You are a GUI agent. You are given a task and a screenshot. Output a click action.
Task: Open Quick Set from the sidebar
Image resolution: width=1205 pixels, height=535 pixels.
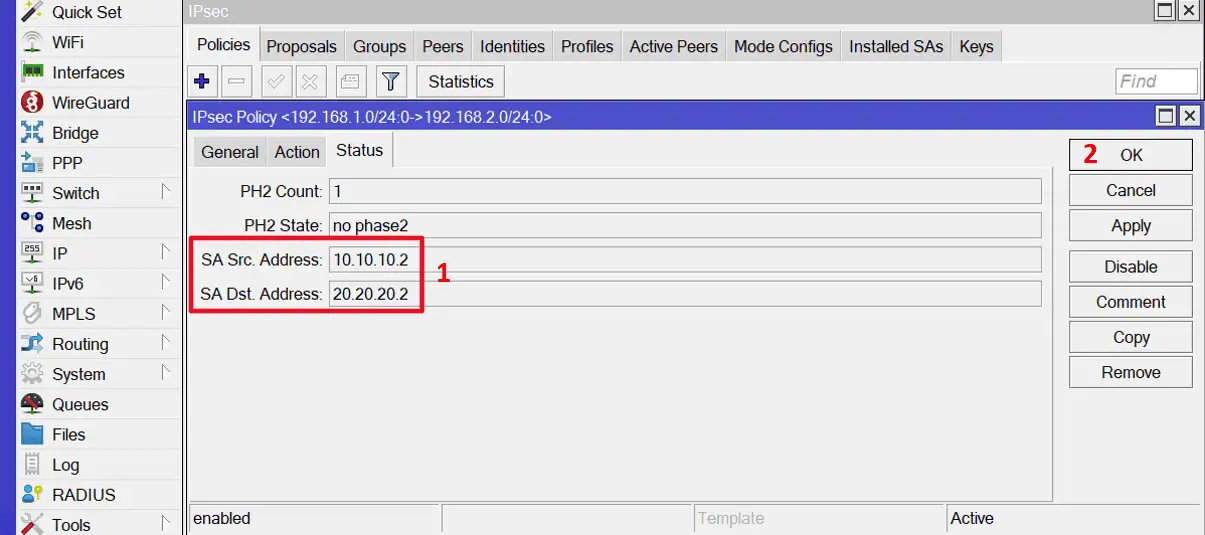(87, 12)
